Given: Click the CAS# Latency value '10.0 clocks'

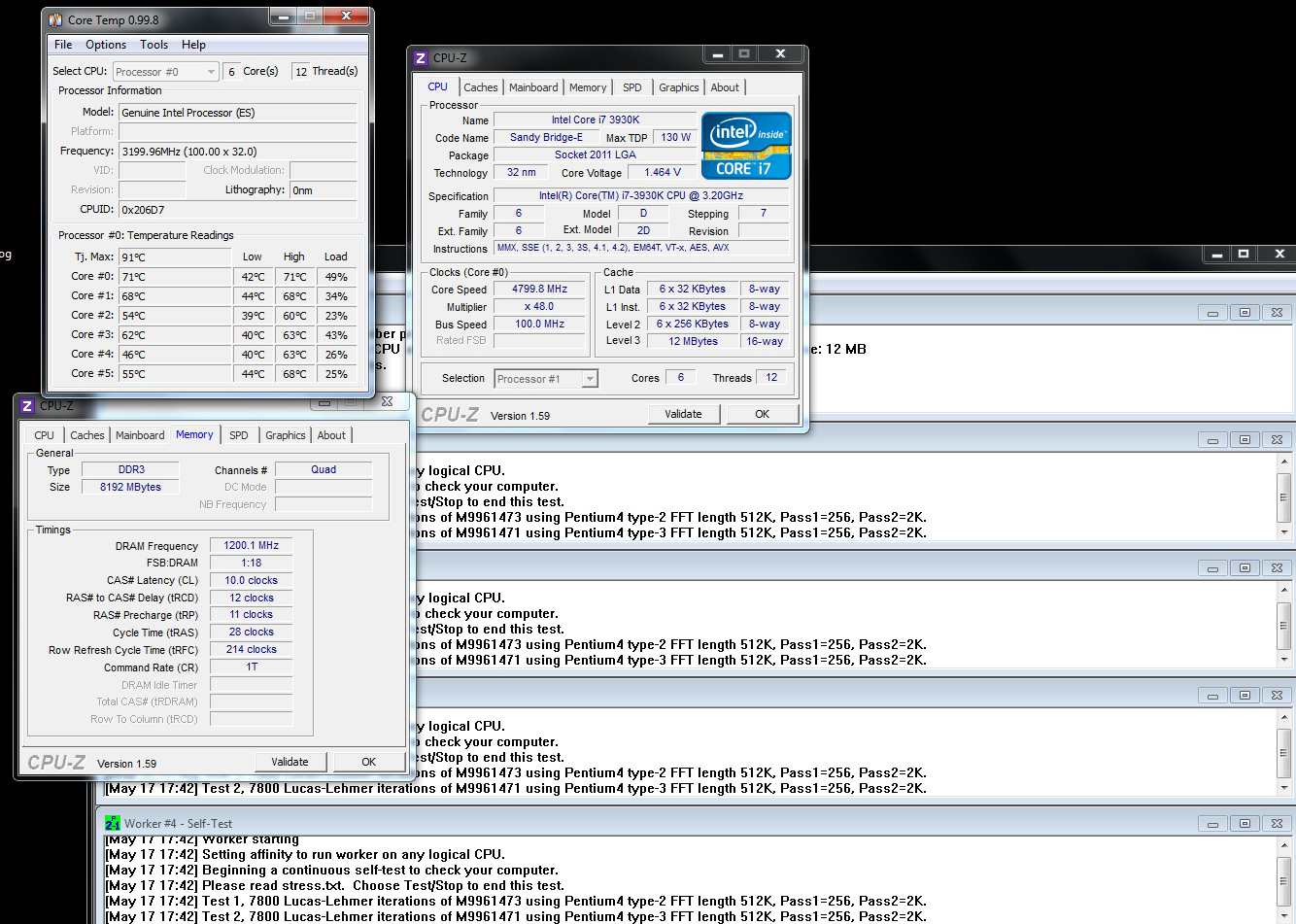Looking at the screenshot, I should click(251, 581).
